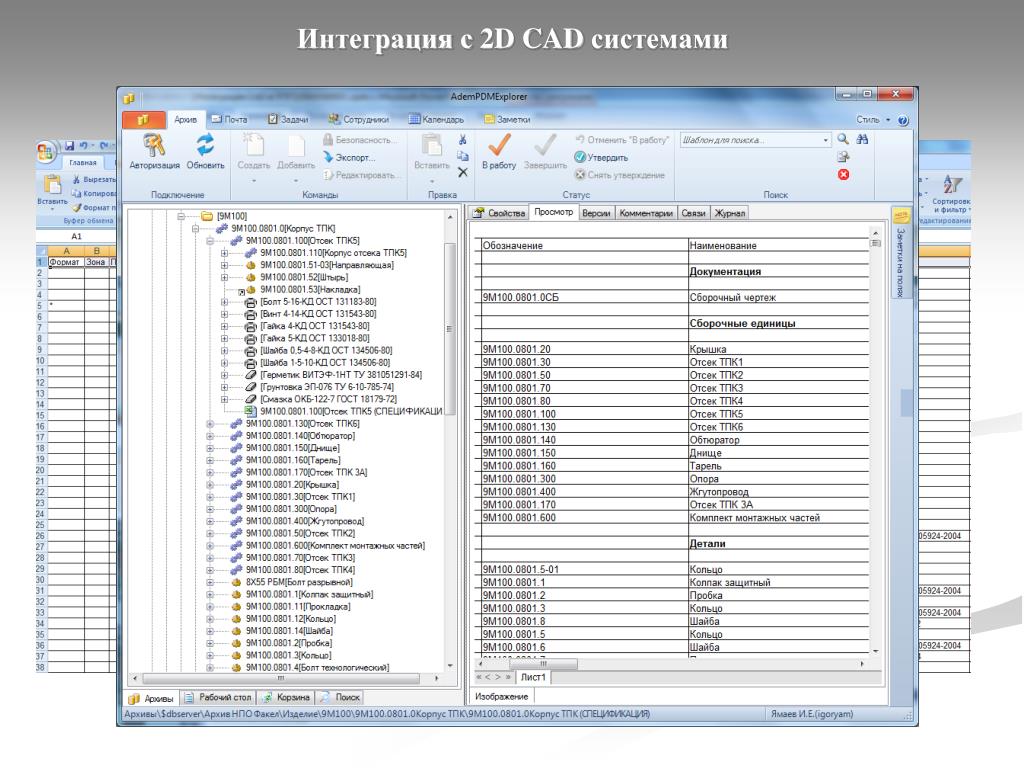Expand the 9М100.0801.150[Днище] tree node
1024x768 pixels.
pyautogui.click(x=210, y=449)
